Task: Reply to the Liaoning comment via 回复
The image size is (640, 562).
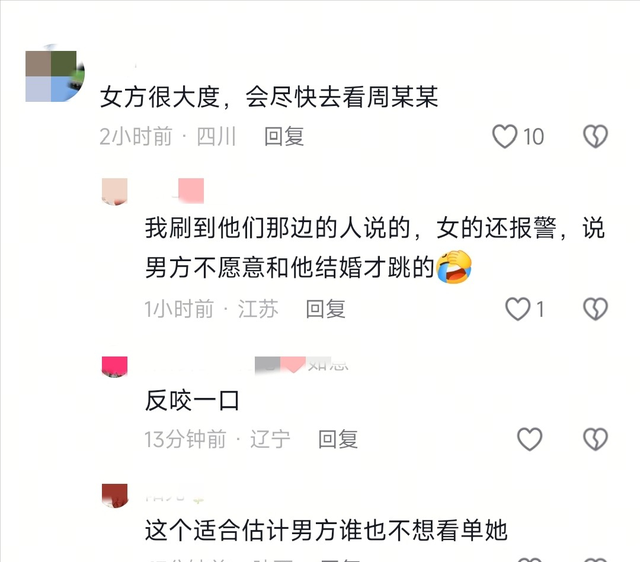Action: click(x=338, y=439)
